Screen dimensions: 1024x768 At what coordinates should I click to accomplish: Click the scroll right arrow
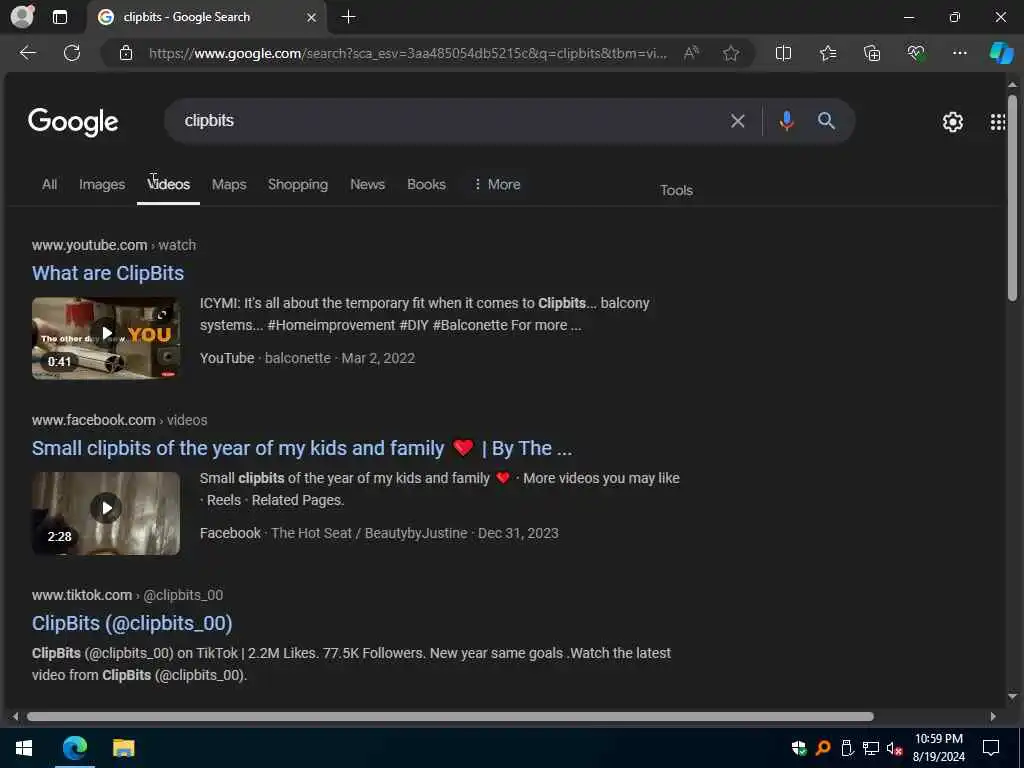tap(993, 716)
